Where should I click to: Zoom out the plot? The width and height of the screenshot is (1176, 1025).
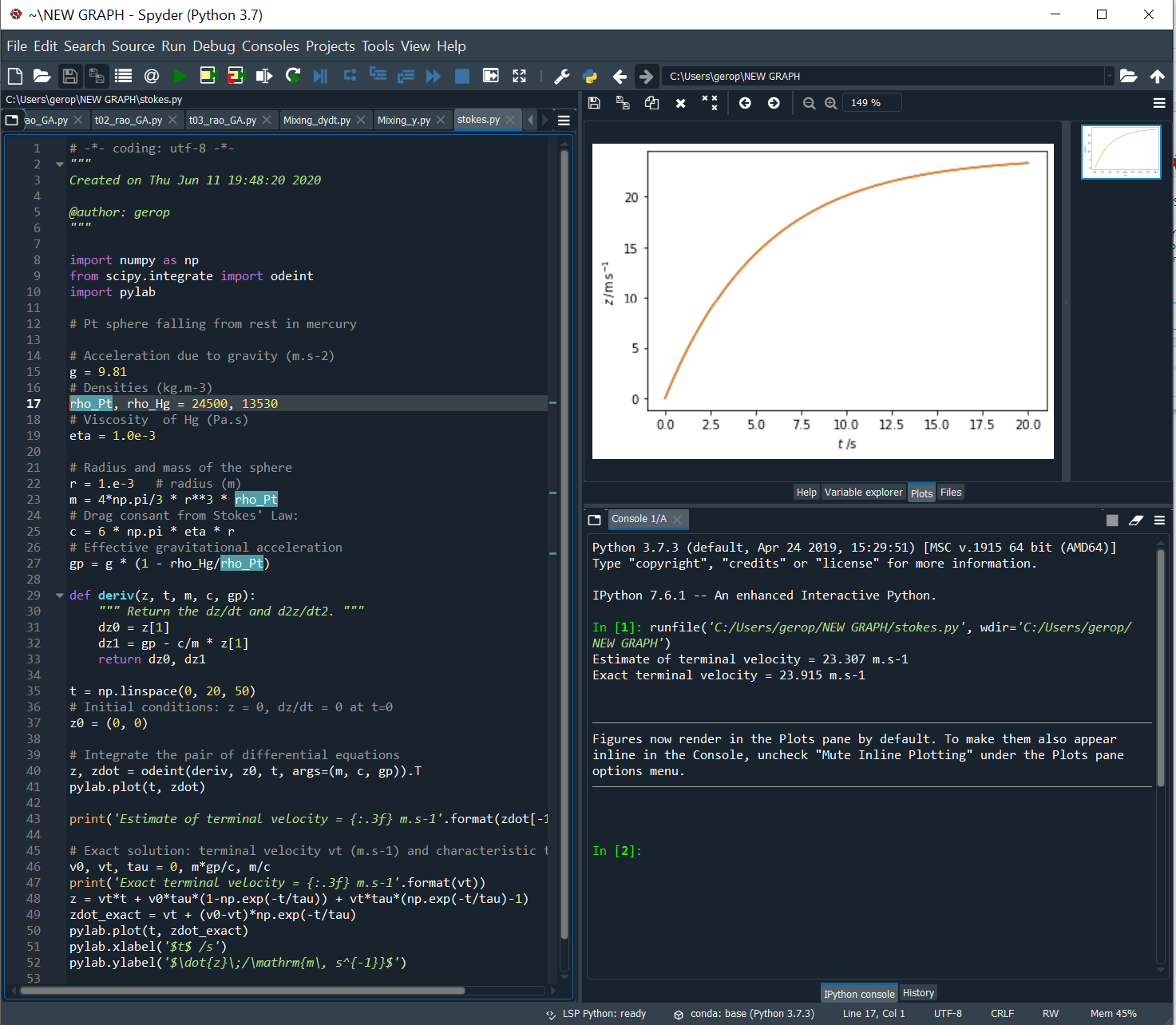tap(810, 103)
